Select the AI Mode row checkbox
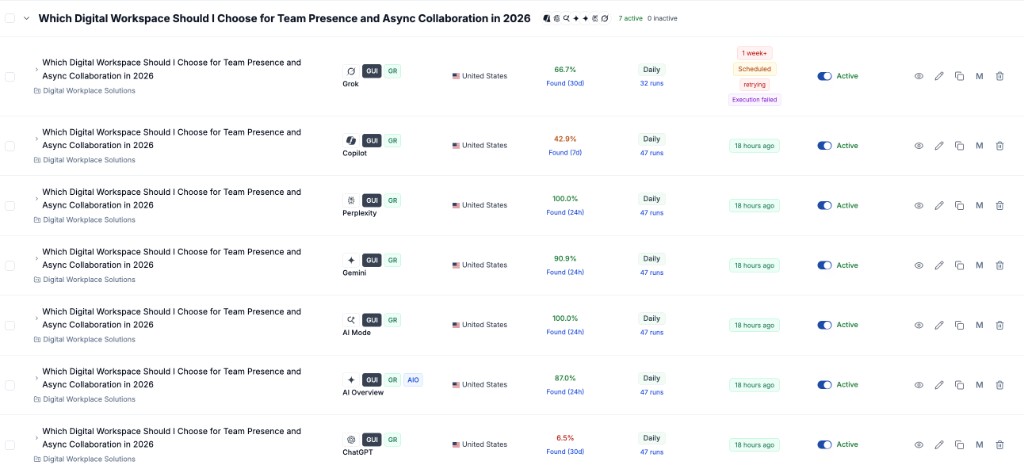Screen dimensions: 1024x469 (10, 325)
